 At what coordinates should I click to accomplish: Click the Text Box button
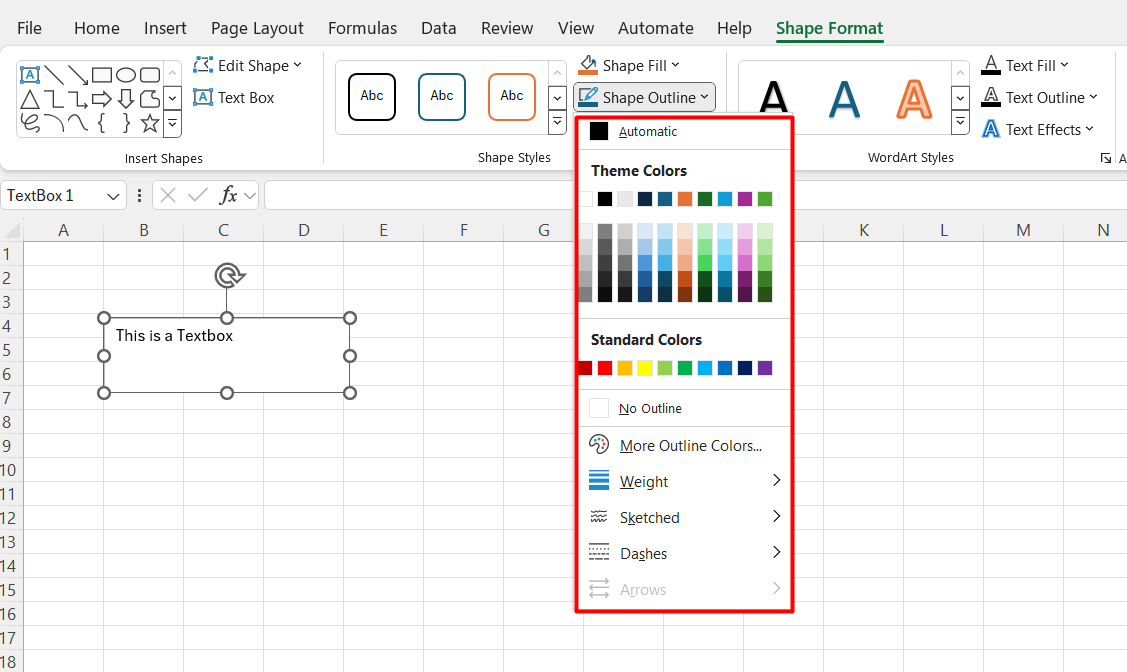point(234,98)
